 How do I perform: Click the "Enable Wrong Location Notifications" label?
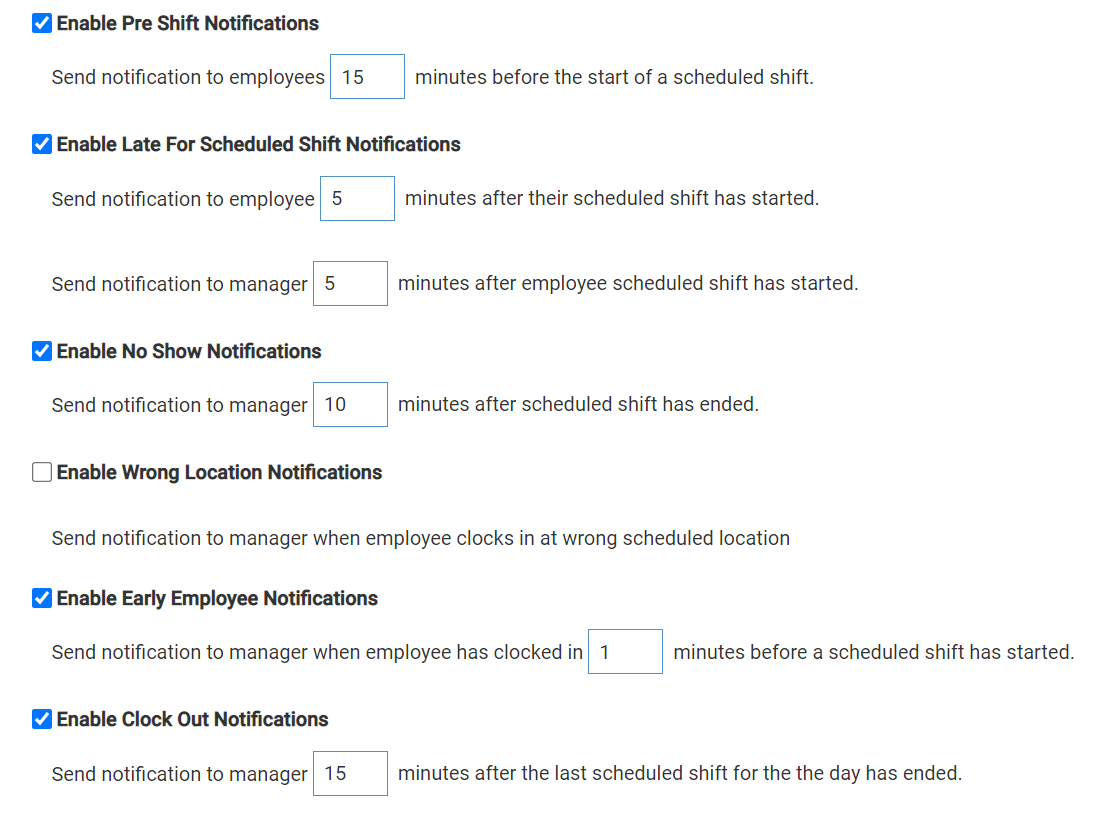219,472
